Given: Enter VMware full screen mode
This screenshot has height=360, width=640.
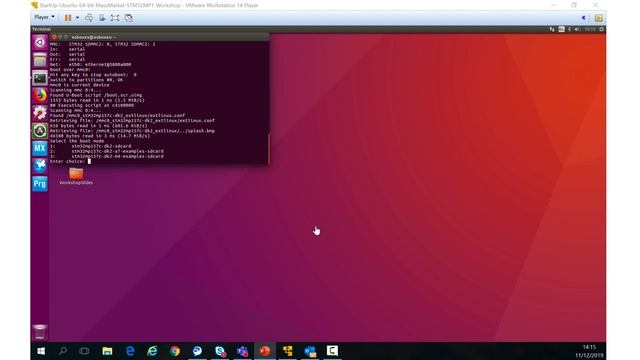Looking at the screenshot, I should coord(115,18).
